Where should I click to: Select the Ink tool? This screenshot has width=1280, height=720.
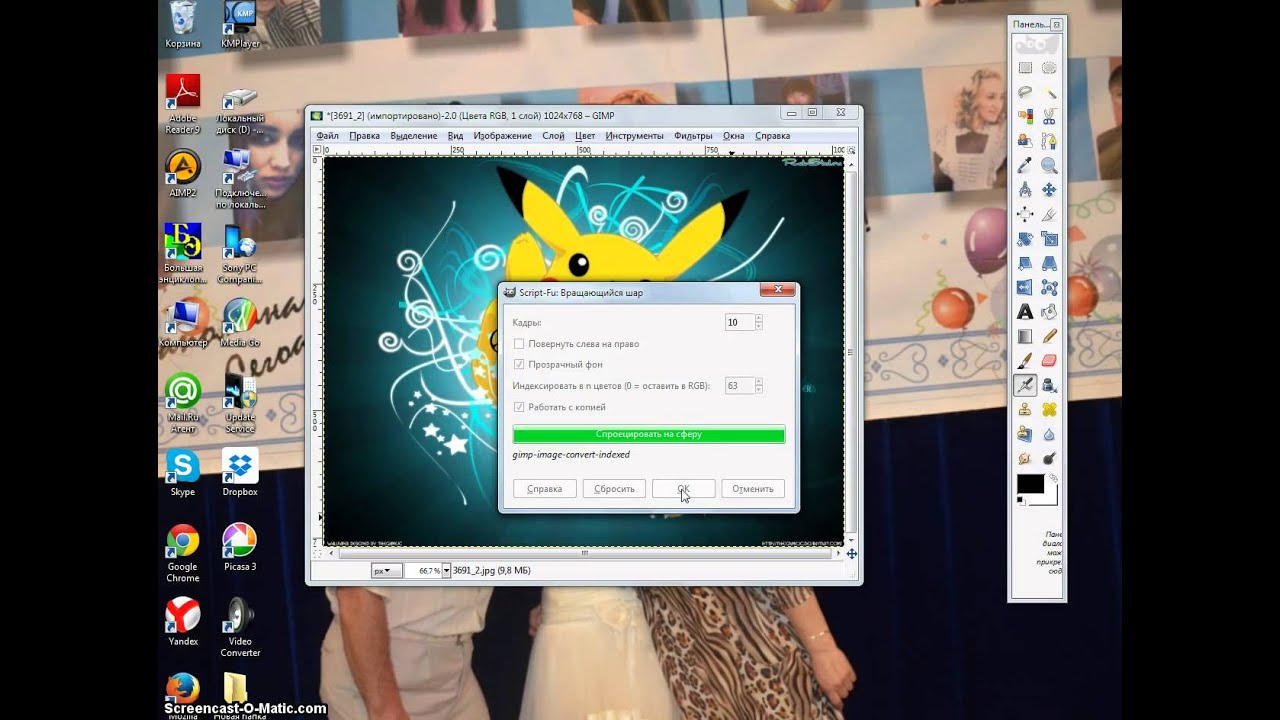1049,384
